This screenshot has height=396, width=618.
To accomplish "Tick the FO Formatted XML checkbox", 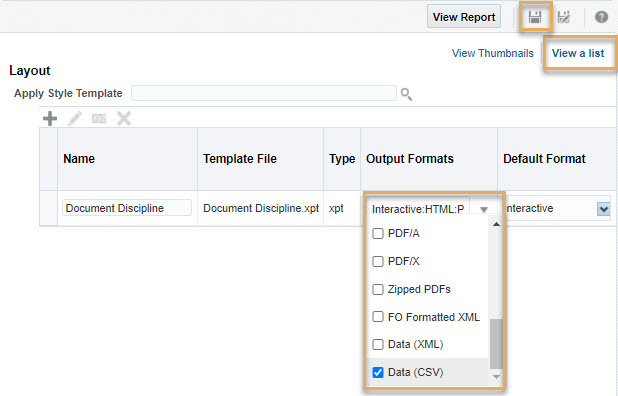I will coord(378,317).
